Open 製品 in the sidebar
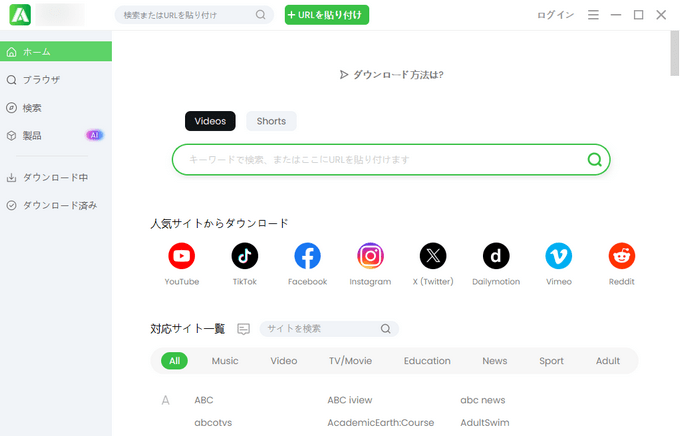680x436 pixels. point(56,135)
